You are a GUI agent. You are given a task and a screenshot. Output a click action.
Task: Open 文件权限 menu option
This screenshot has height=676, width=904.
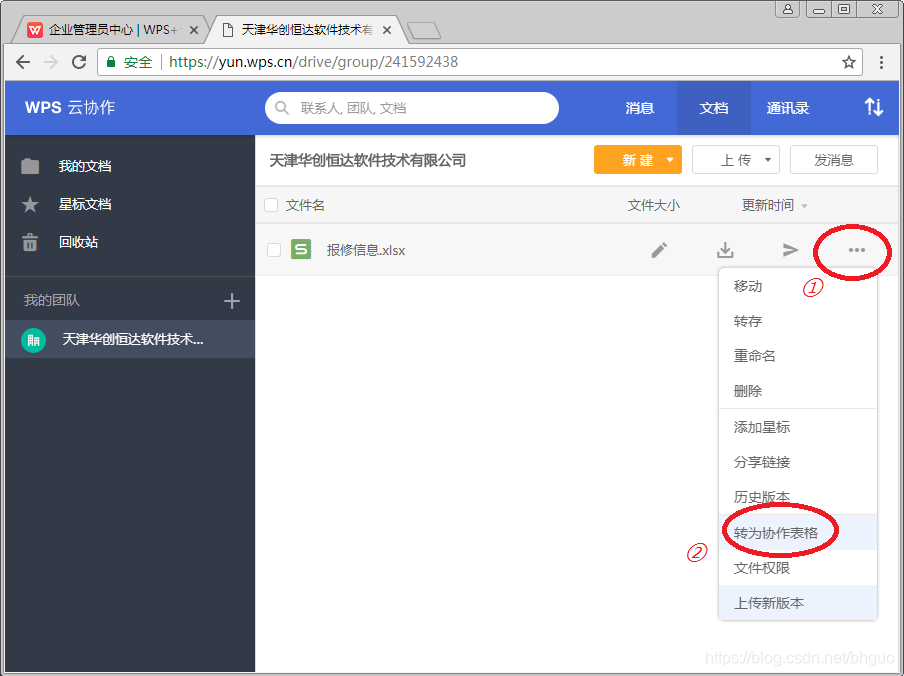point(798,568)
